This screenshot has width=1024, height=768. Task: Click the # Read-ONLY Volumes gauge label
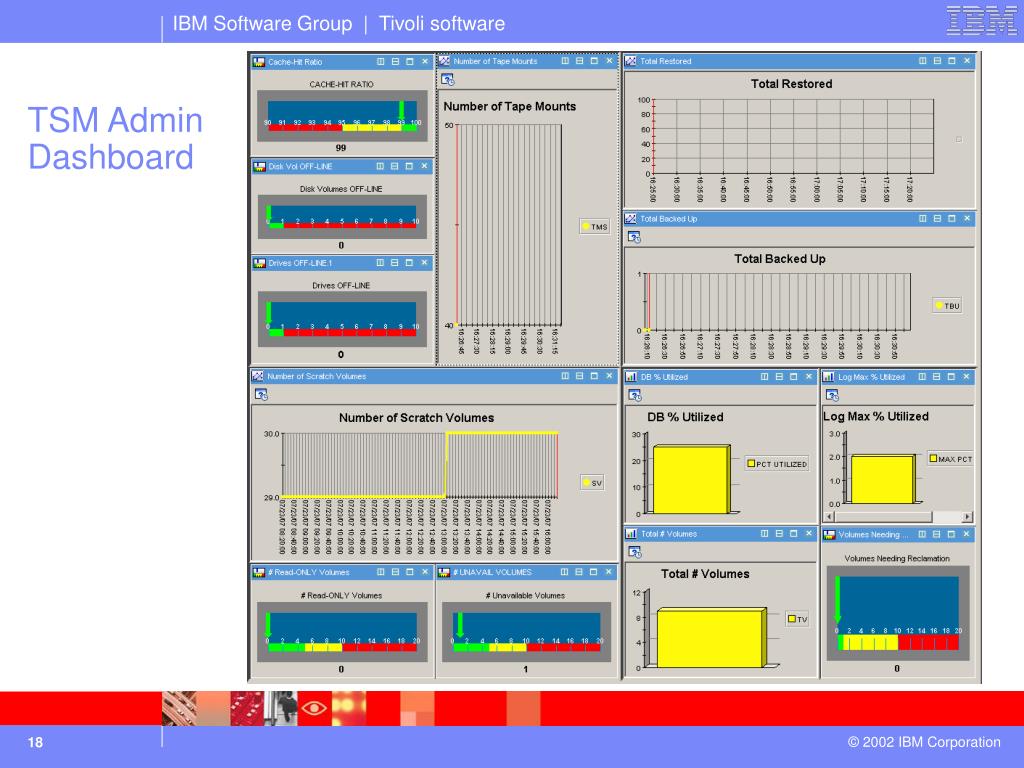pyautogui.click(x=341, y=596)
